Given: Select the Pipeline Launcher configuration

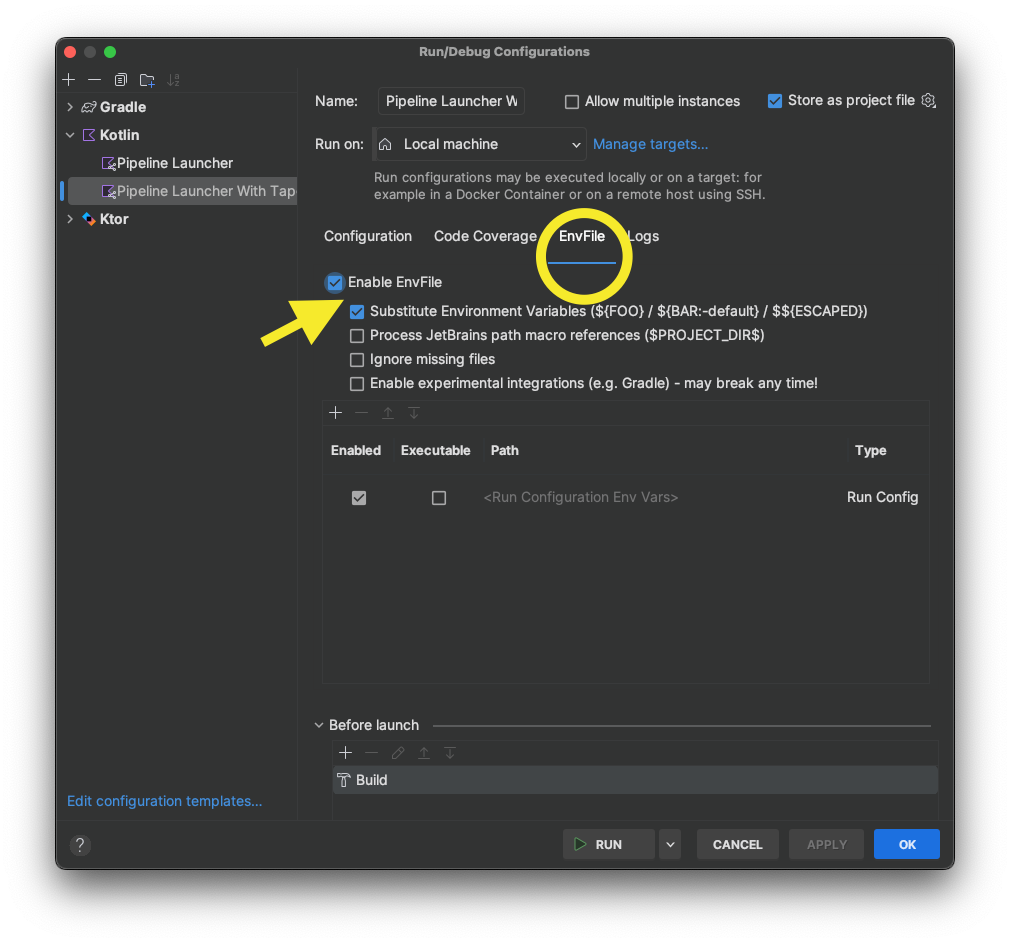Looking at the screenshot, I should 175,163.
